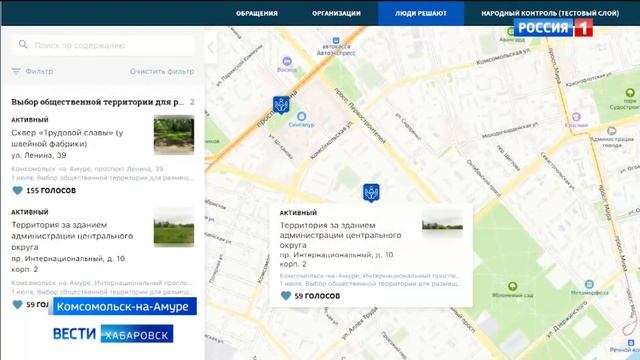Switch to the ОРГАНИЗАЦИИ tab
The width and height of the screenshot is (640, 360).
click(336, 13)
